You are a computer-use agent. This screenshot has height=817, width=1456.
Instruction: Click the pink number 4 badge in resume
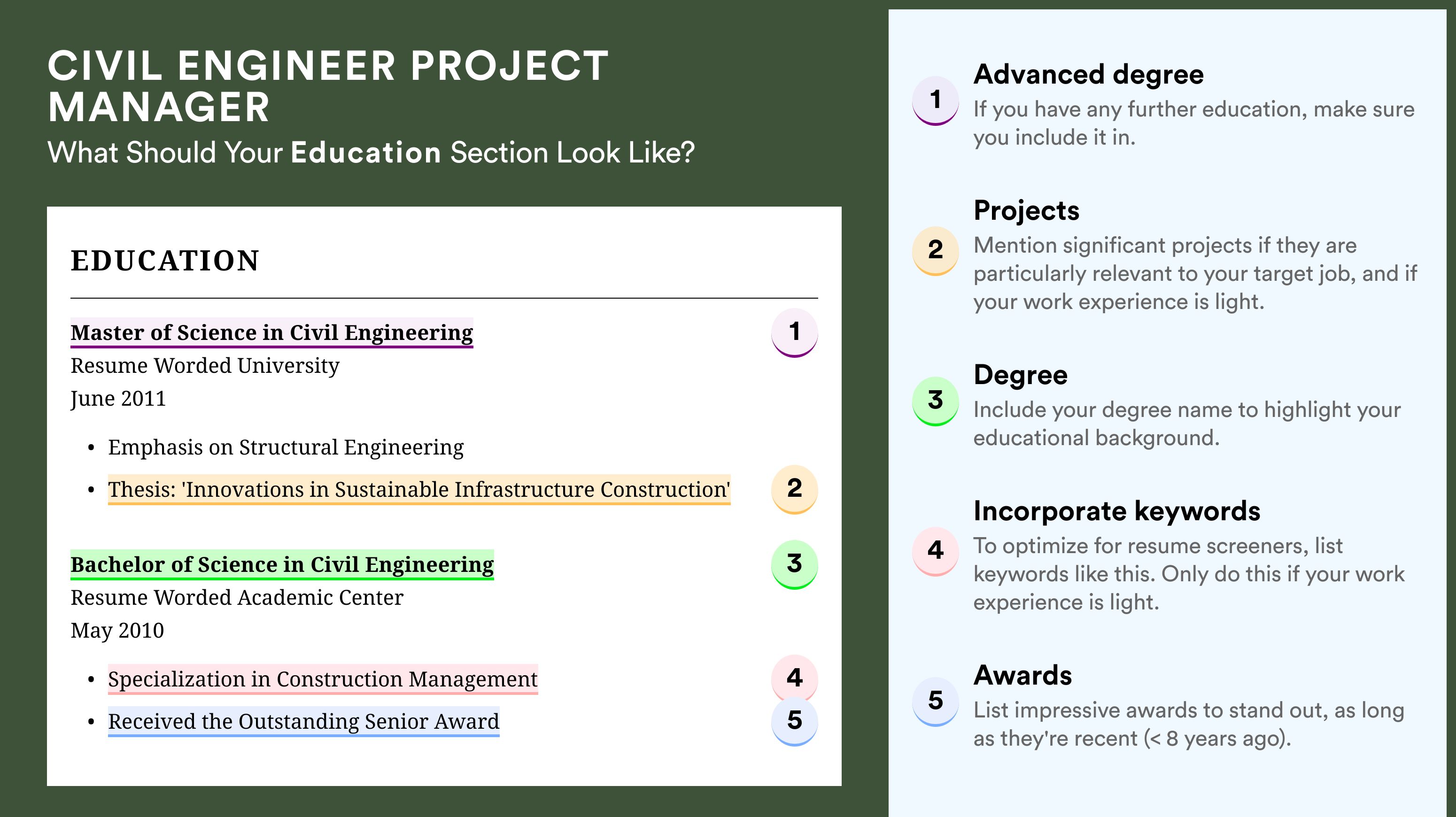[x=794, y=677]
